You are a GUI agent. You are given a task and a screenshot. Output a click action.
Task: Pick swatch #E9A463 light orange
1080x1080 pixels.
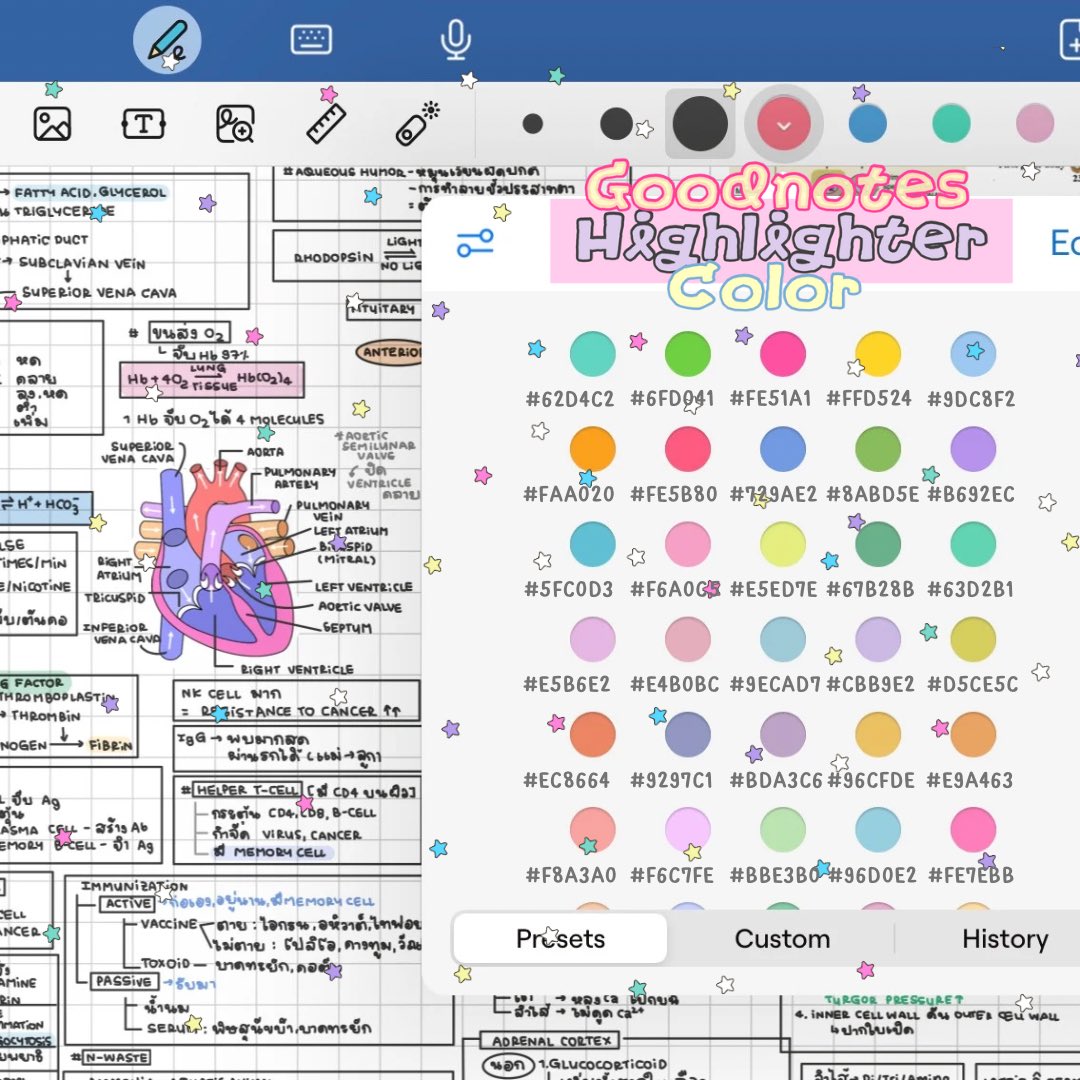(973, 735)
